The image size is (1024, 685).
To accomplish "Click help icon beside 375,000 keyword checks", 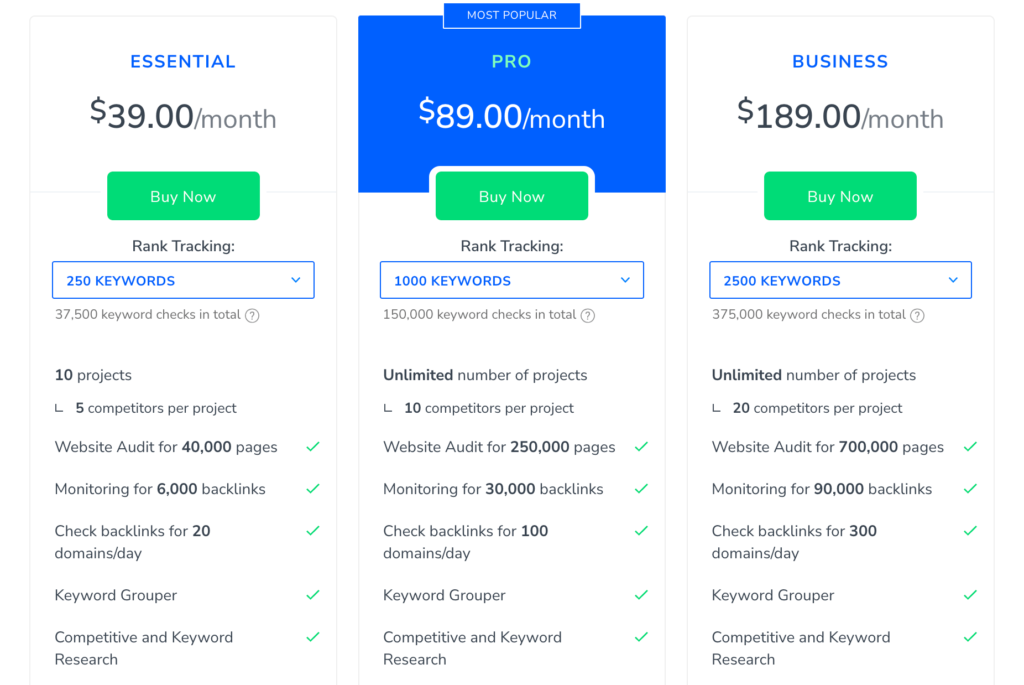I will [917, 315].
